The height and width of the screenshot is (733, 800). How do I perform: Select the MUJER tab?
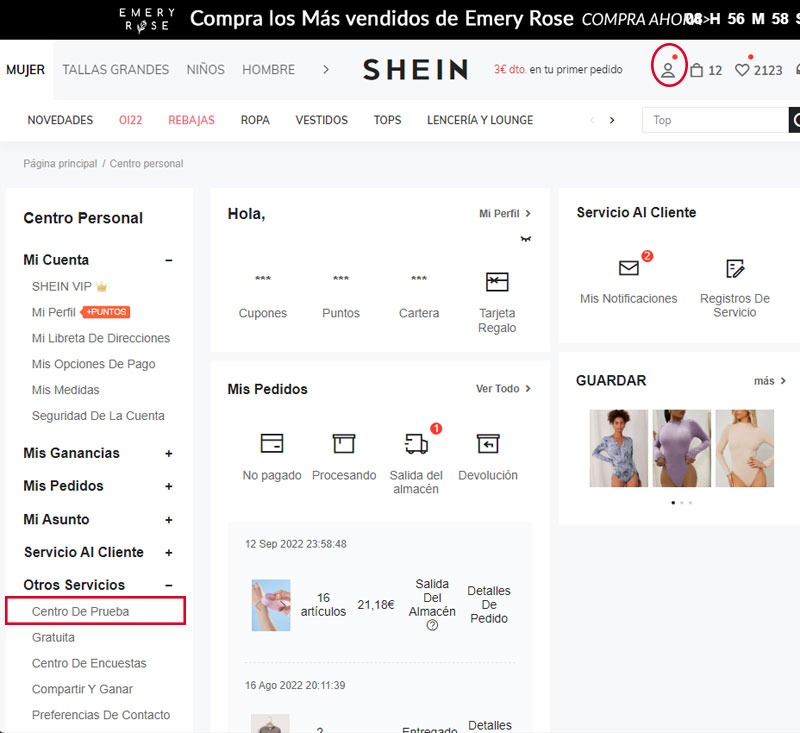tap(26, 69)
